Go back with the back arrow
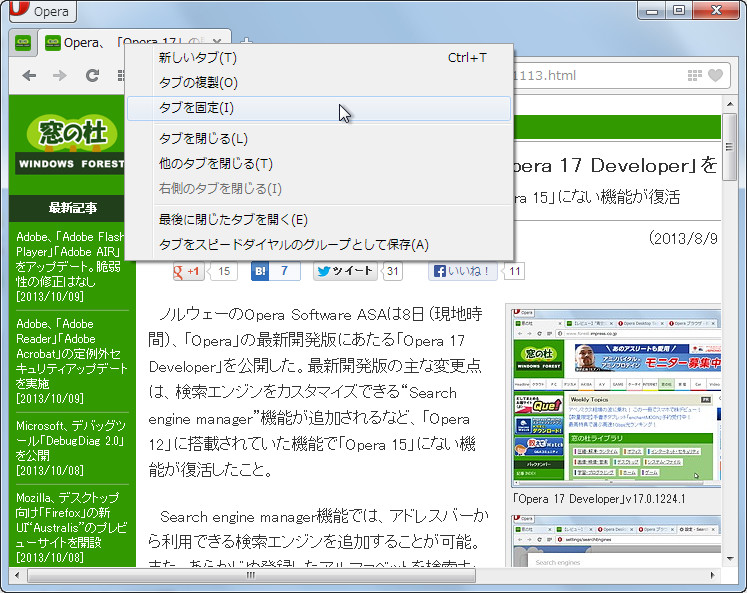 [29, 75]
